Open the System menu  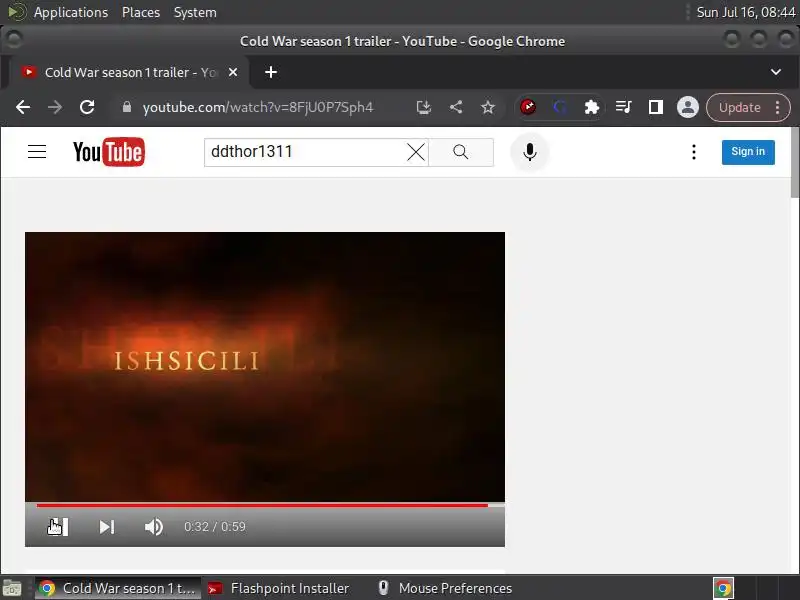(195, 12)
